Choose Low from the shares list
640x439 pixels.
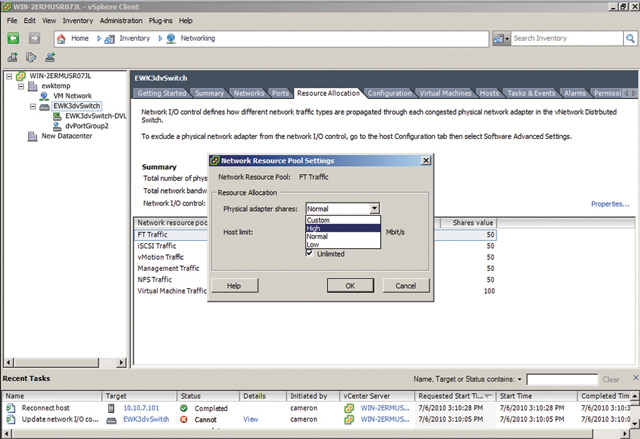(343, 244)
